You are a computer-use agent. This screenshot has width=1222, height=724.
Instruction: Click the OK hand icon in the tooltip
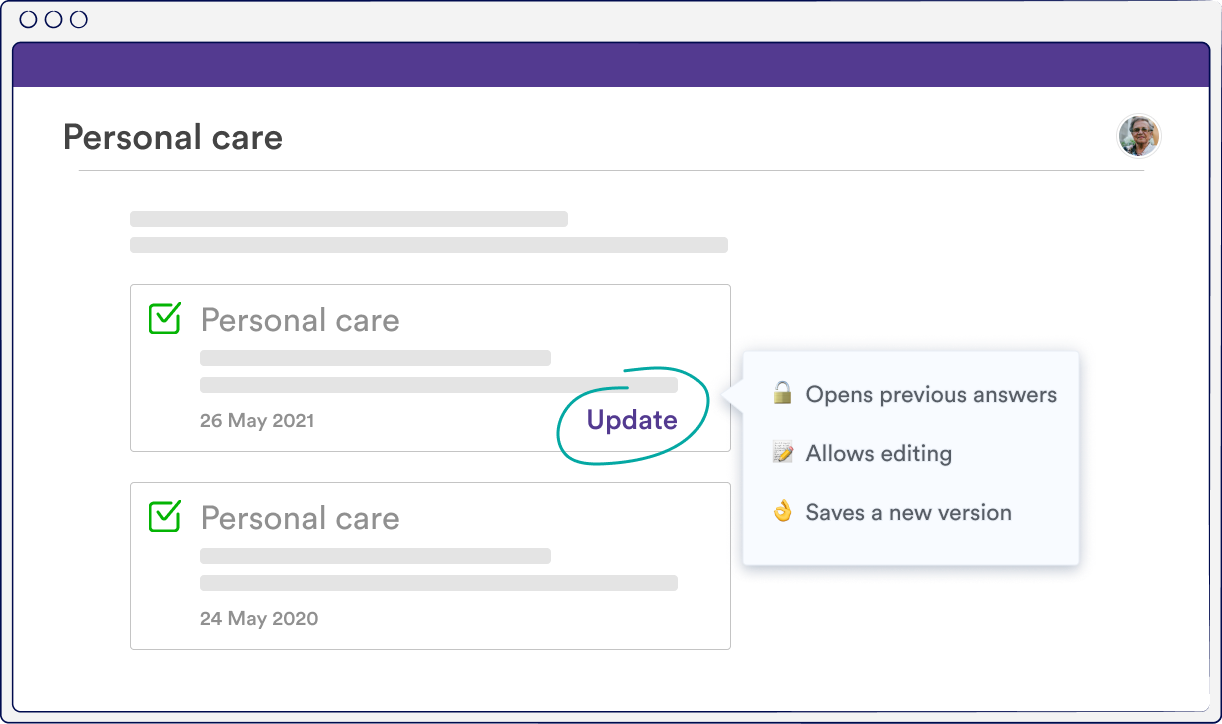(x=782, y=512)
